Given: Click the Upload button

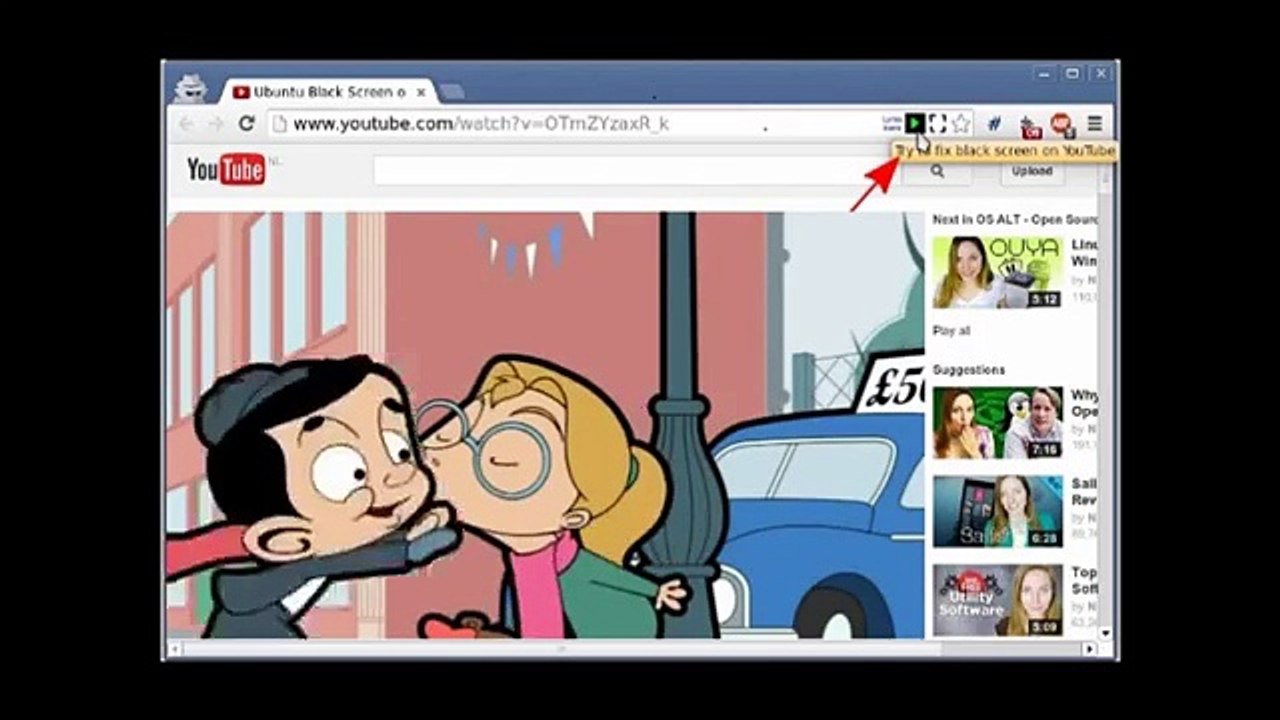Looking at the screenshot, I should pyautogui.click(x=1031, y=171).
